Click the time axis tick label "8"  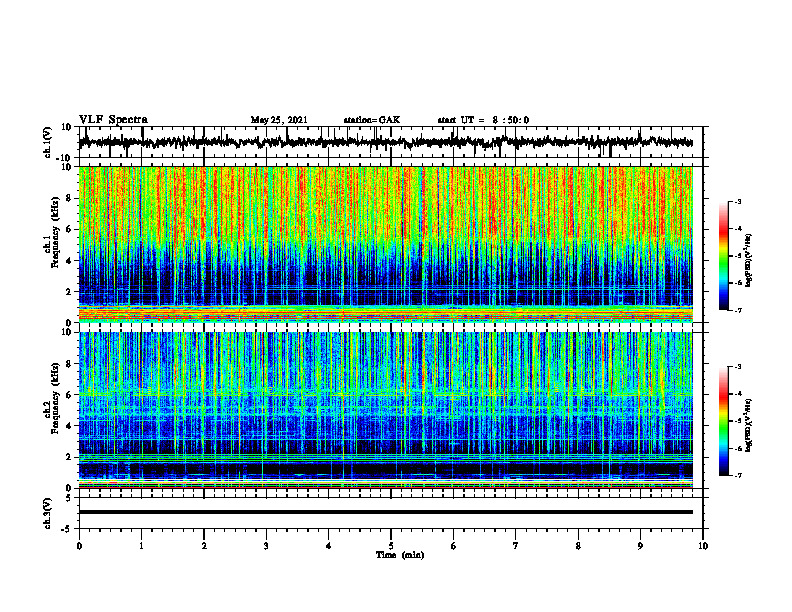(578, 546)
